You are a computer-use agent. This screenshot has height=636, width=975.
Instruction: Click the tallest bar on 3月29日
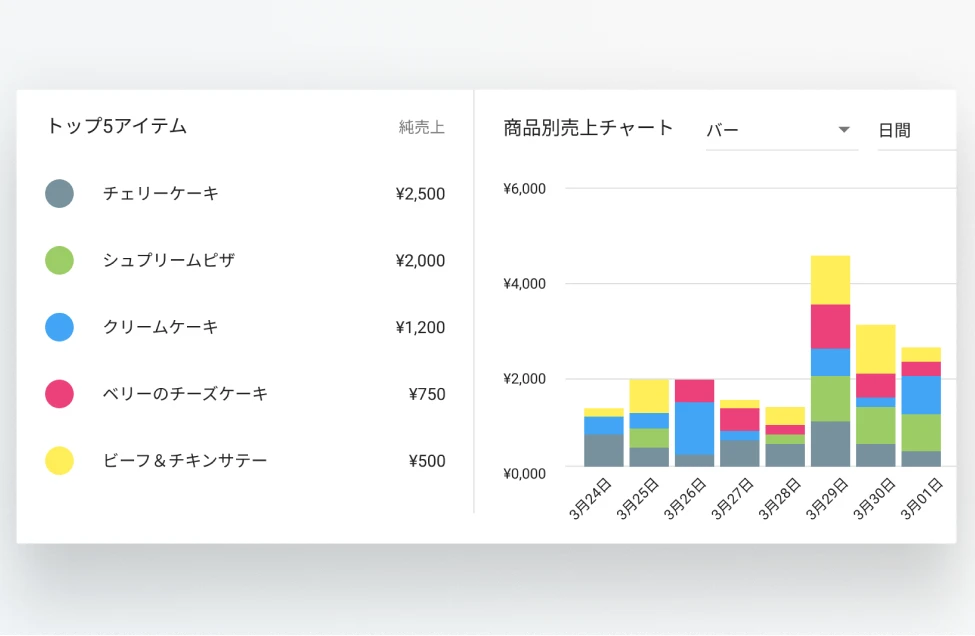831,360
